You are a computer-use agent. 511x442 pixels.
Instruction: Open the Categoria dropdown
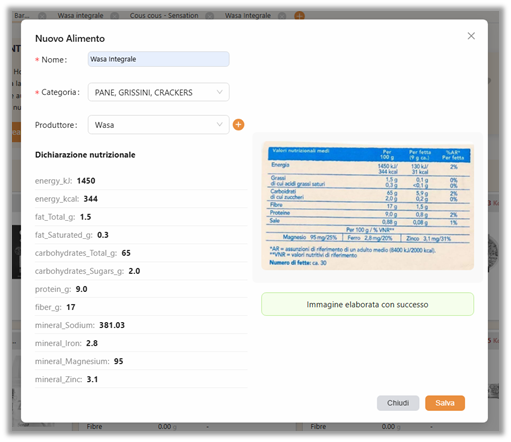159,92
